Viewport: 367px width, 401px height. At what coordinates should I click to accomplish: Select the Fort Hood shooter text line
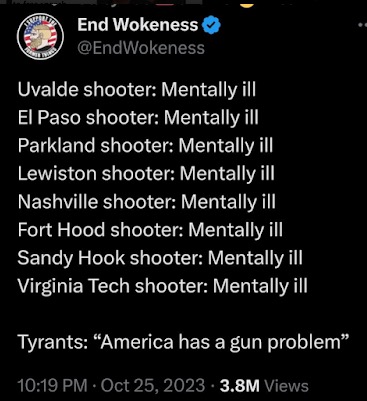(x=150, y=230)
